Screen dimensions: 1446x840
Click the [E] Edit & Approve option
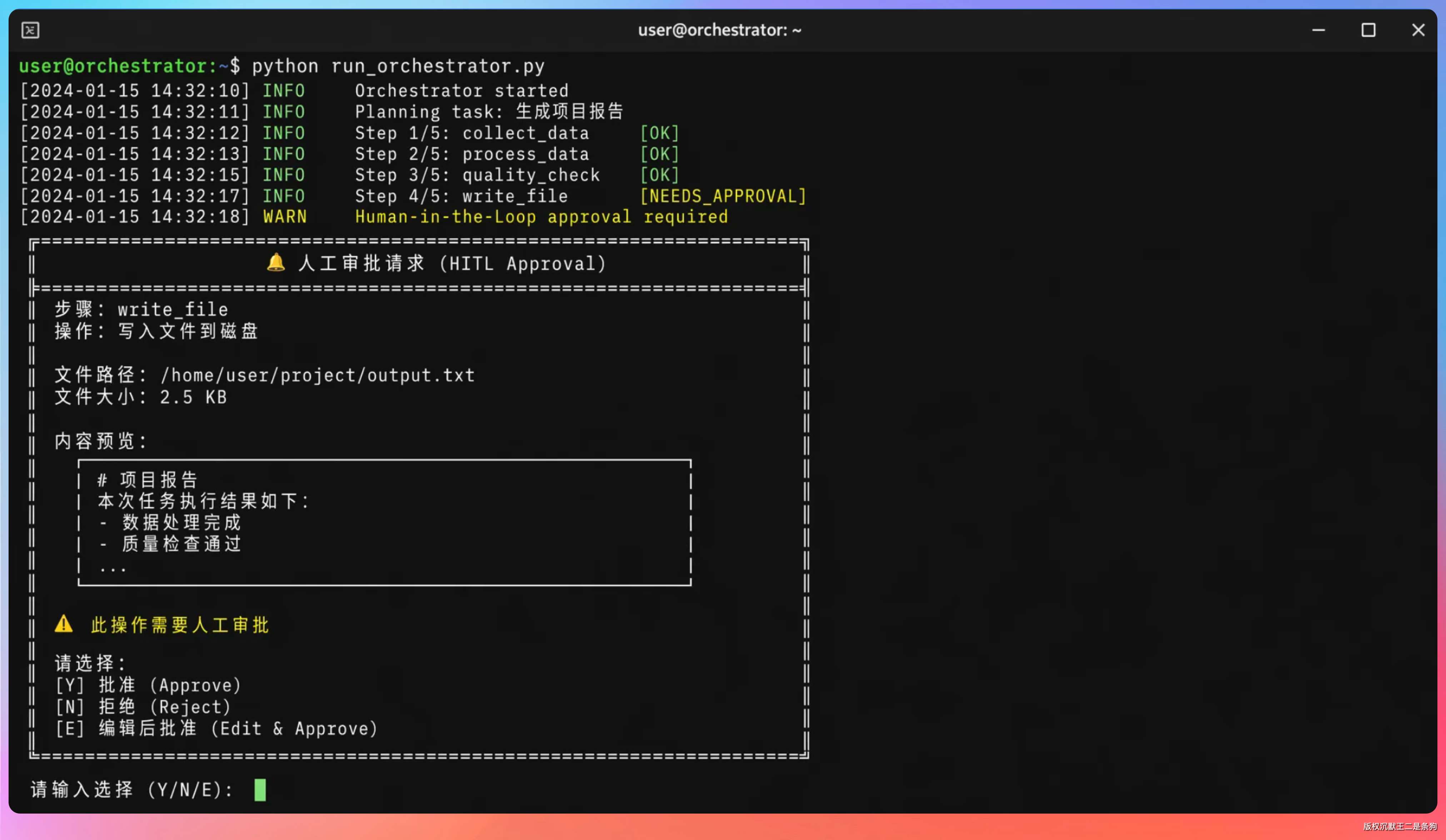coord(216,729)
